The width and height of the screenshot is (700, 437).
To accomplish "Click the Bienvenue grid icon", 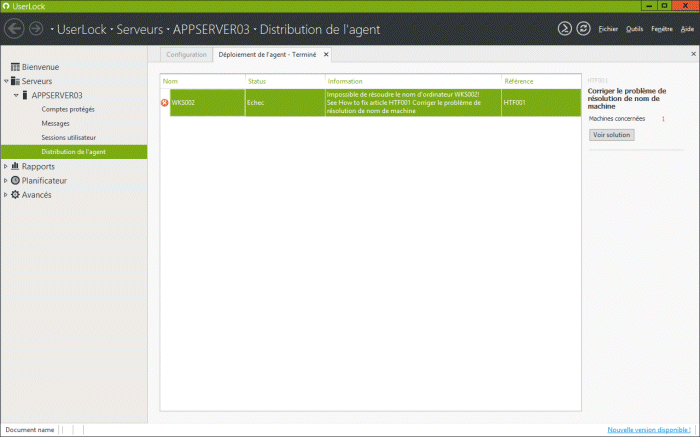I will [x=15, y=67].
